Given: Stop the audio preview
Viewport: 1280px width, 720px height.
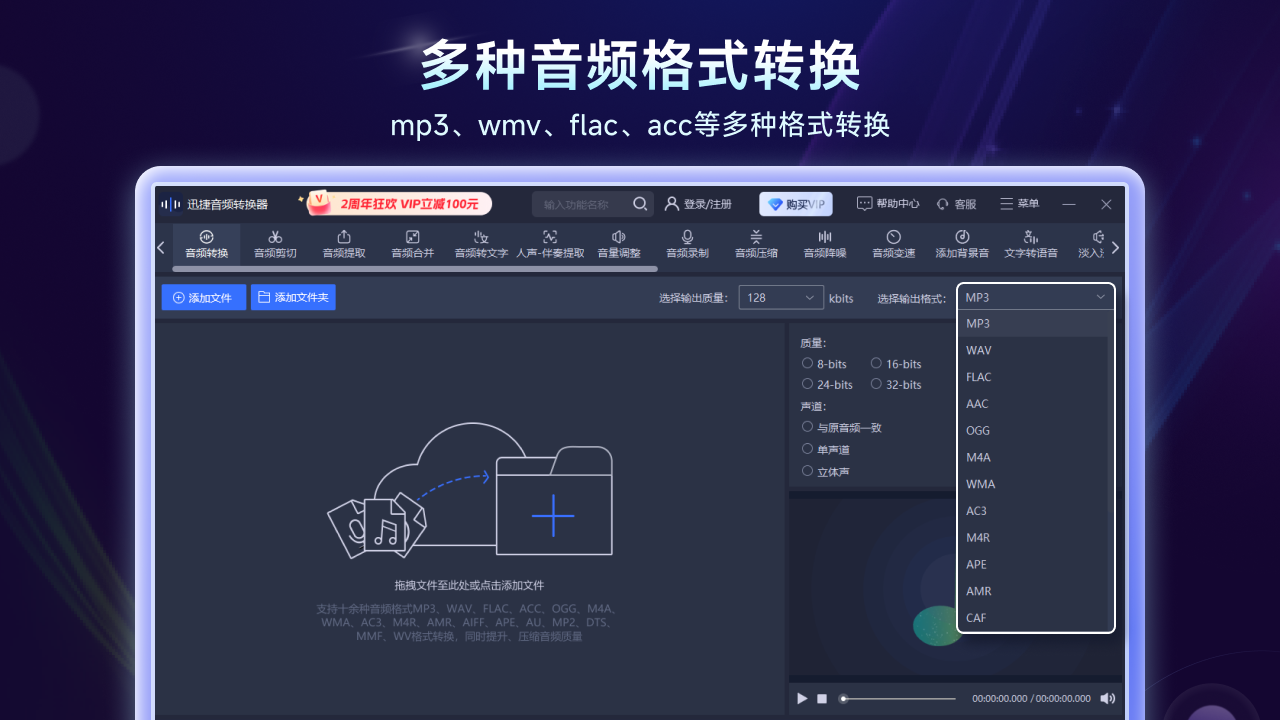Looking at the screenshot, I should 822,698.
